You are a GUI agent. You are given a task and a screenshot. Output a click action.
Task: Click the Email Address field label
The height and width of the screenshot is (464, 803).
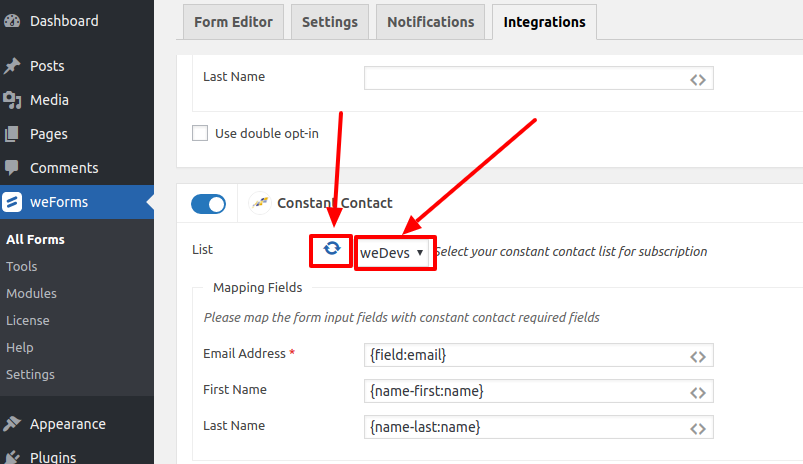click(x=244, y=353)
